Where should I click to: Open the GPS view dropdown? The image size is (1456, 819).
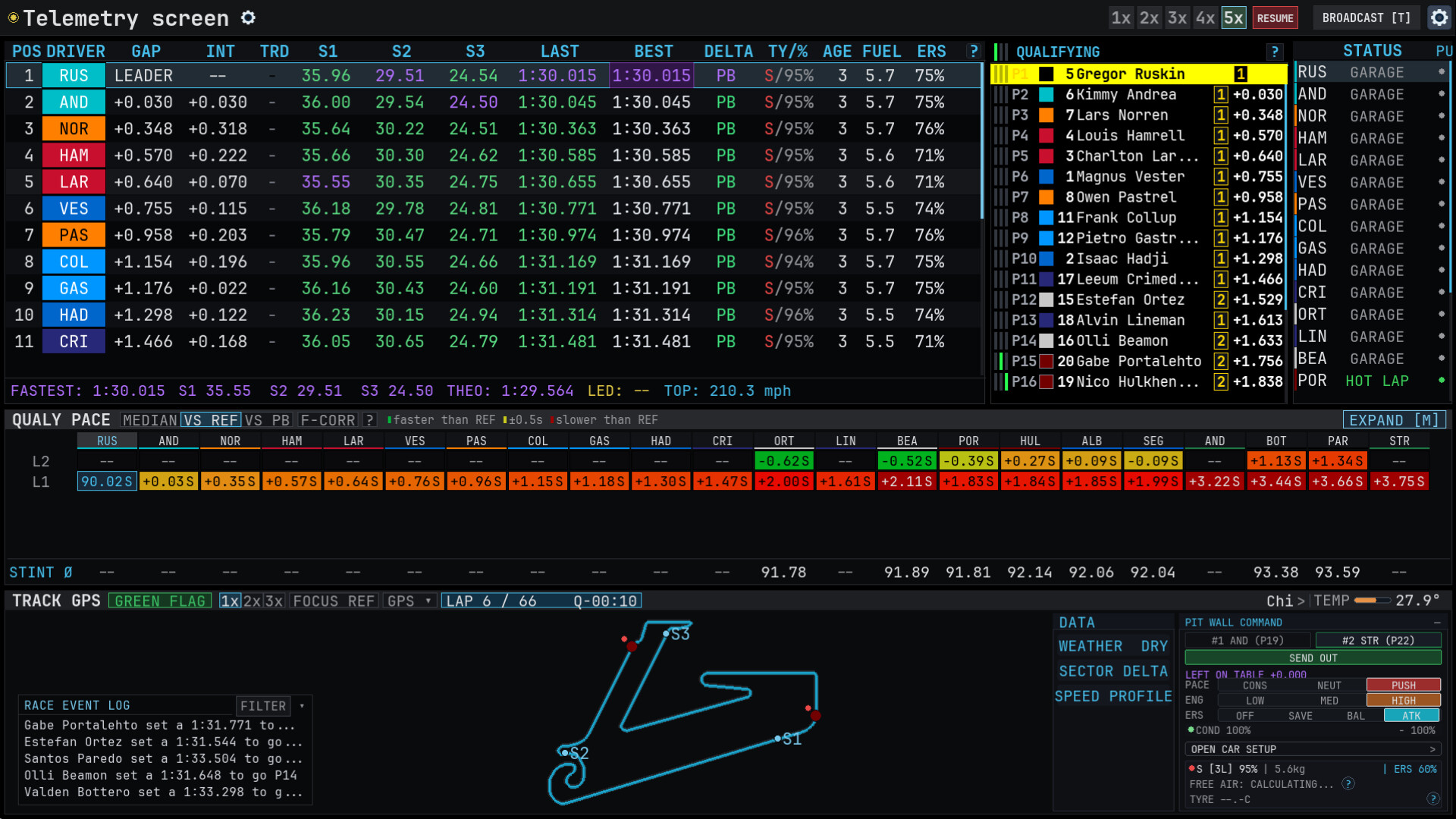[409, 601]
